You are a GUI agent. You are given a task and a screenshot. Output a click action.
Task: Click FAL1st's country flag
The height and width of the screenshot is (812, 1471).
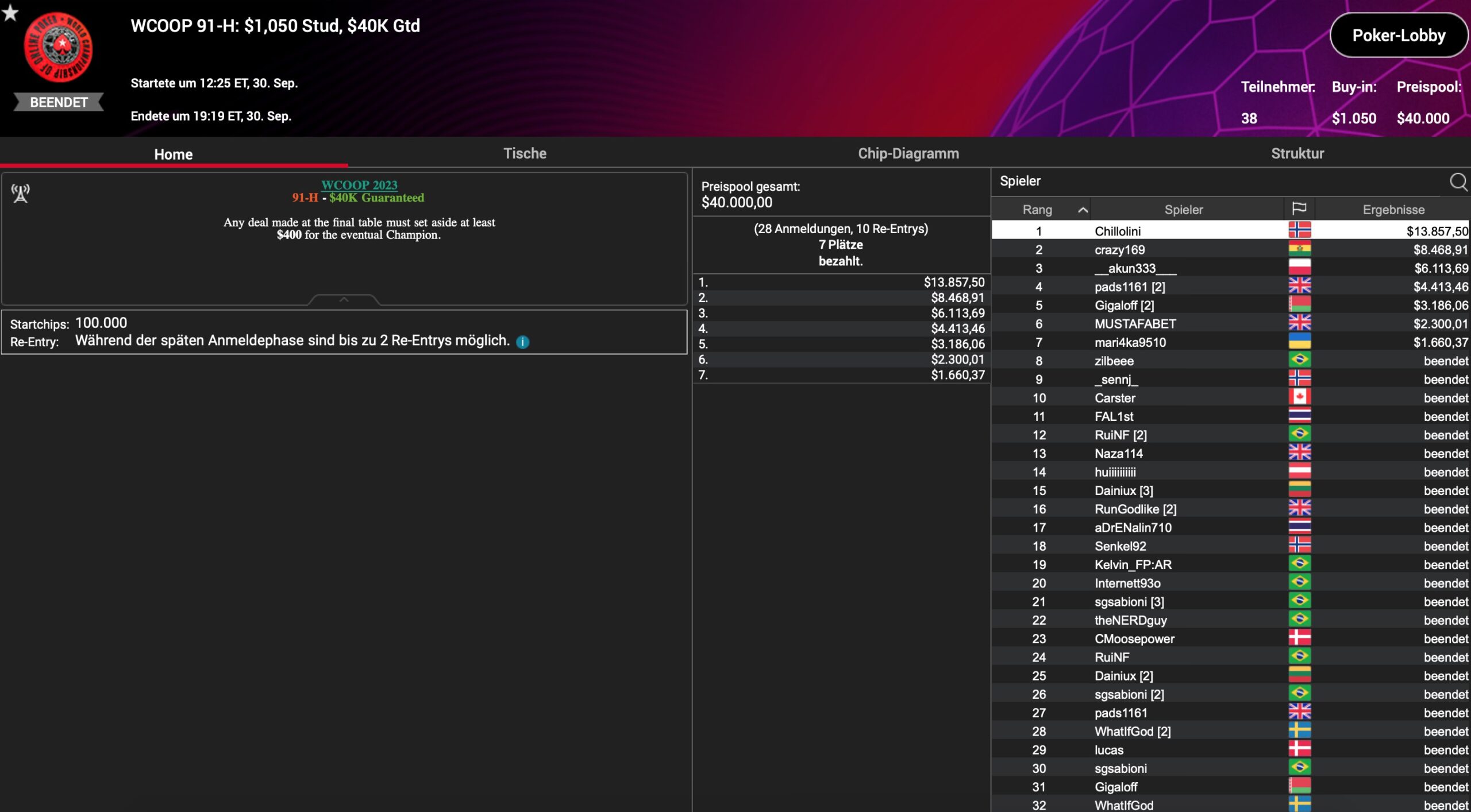click(x=1299, y=416)
